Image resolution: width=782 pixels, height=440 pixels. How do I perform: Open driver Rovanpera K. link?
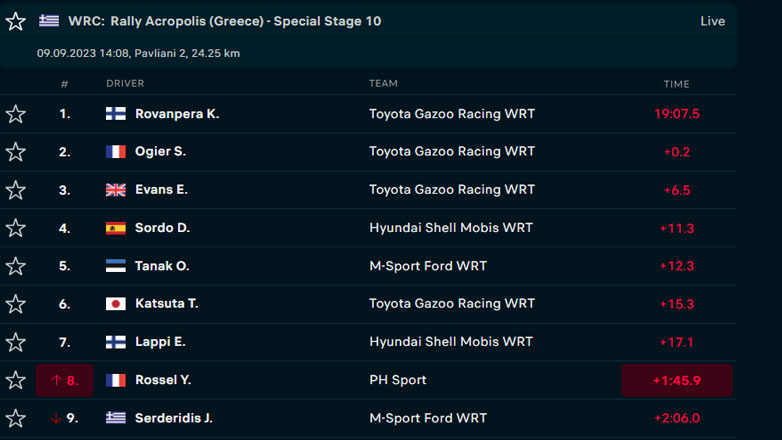coord(177,114)
